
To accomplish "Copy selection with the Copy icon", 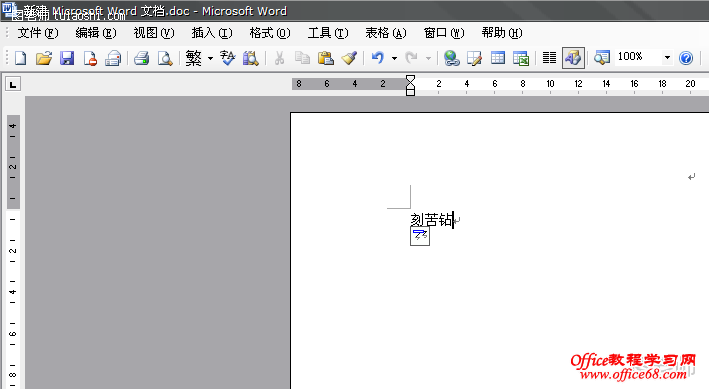I will click(302, 58).
